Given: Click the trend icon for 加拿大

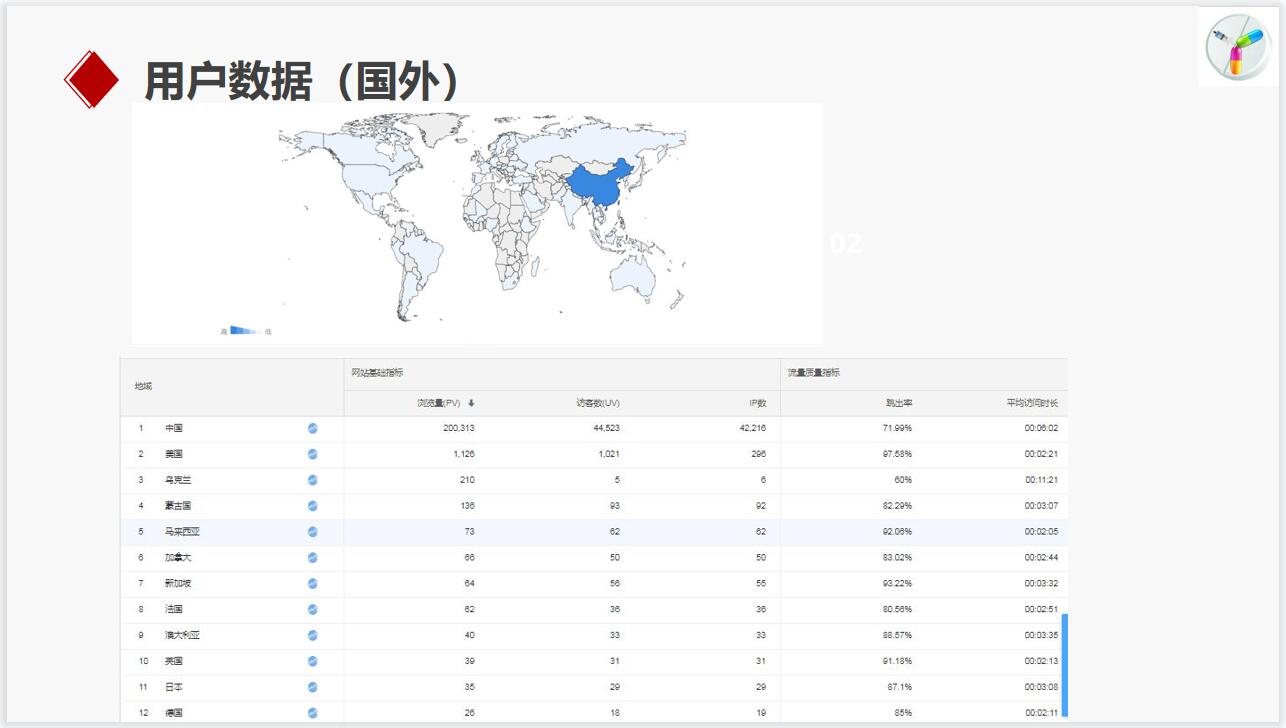Looking at the screenshot, I should pos(312,558).
